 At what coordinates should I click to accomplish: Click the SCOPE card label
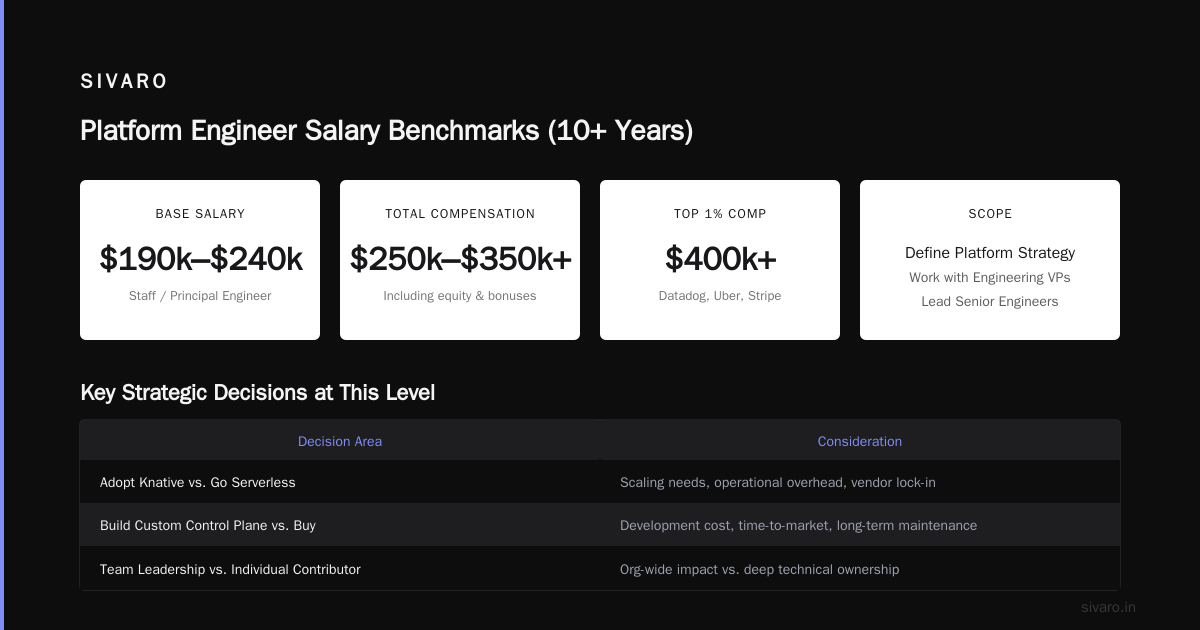coord(990,214)
